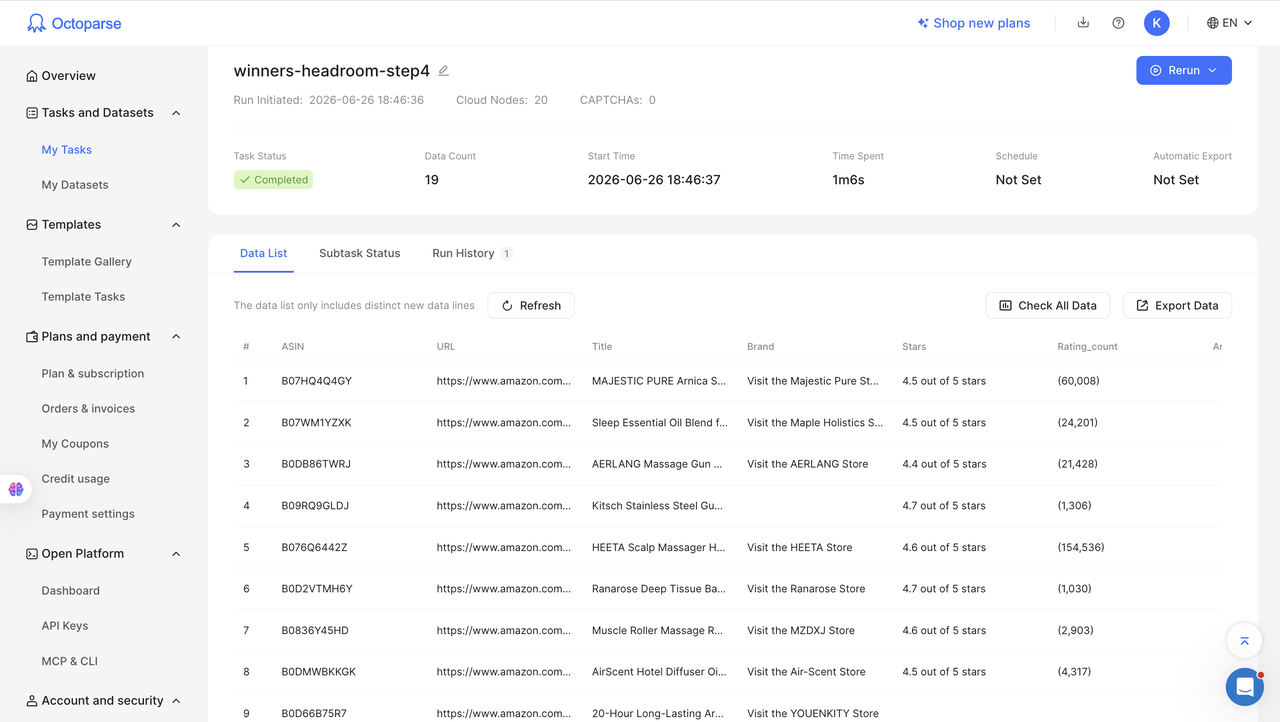Open Template Gallery
The image size is (1280, 722).
(87, 262)
